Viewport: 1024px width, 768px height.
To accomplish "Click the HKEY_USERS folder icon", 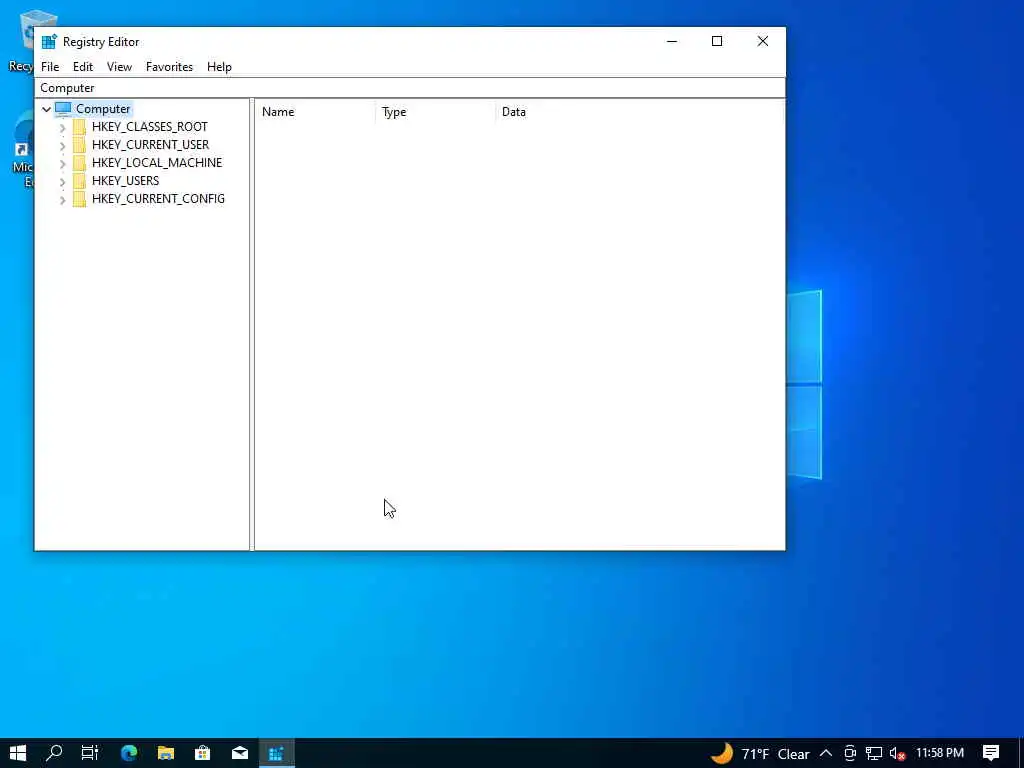I will (x=79, y=181).
